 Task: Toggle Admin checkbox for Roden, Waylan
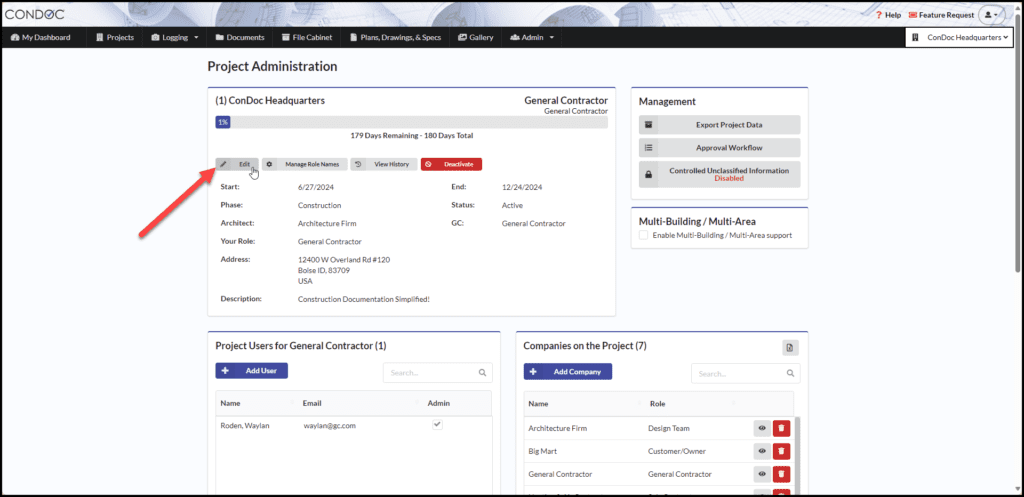pos(438,425)
